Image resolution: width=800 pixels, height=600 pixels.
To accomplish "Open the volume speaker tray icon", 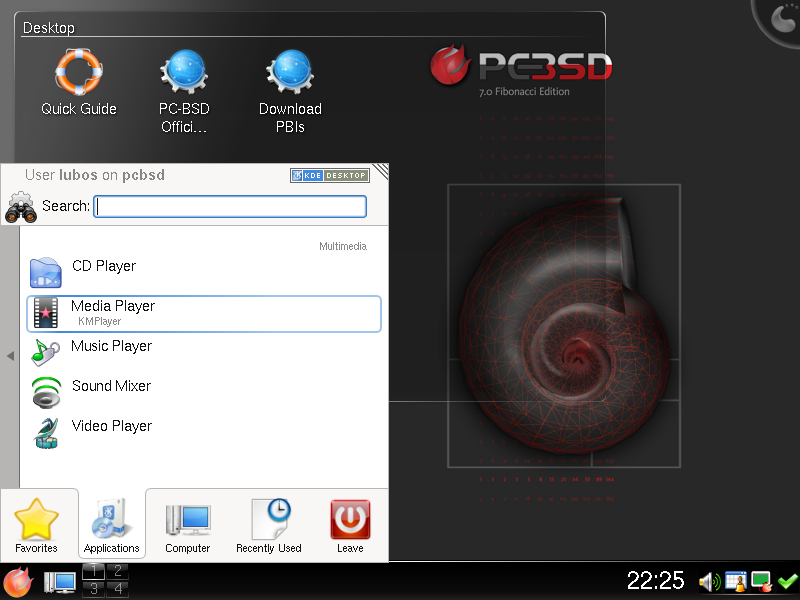I will pos(709,582).
